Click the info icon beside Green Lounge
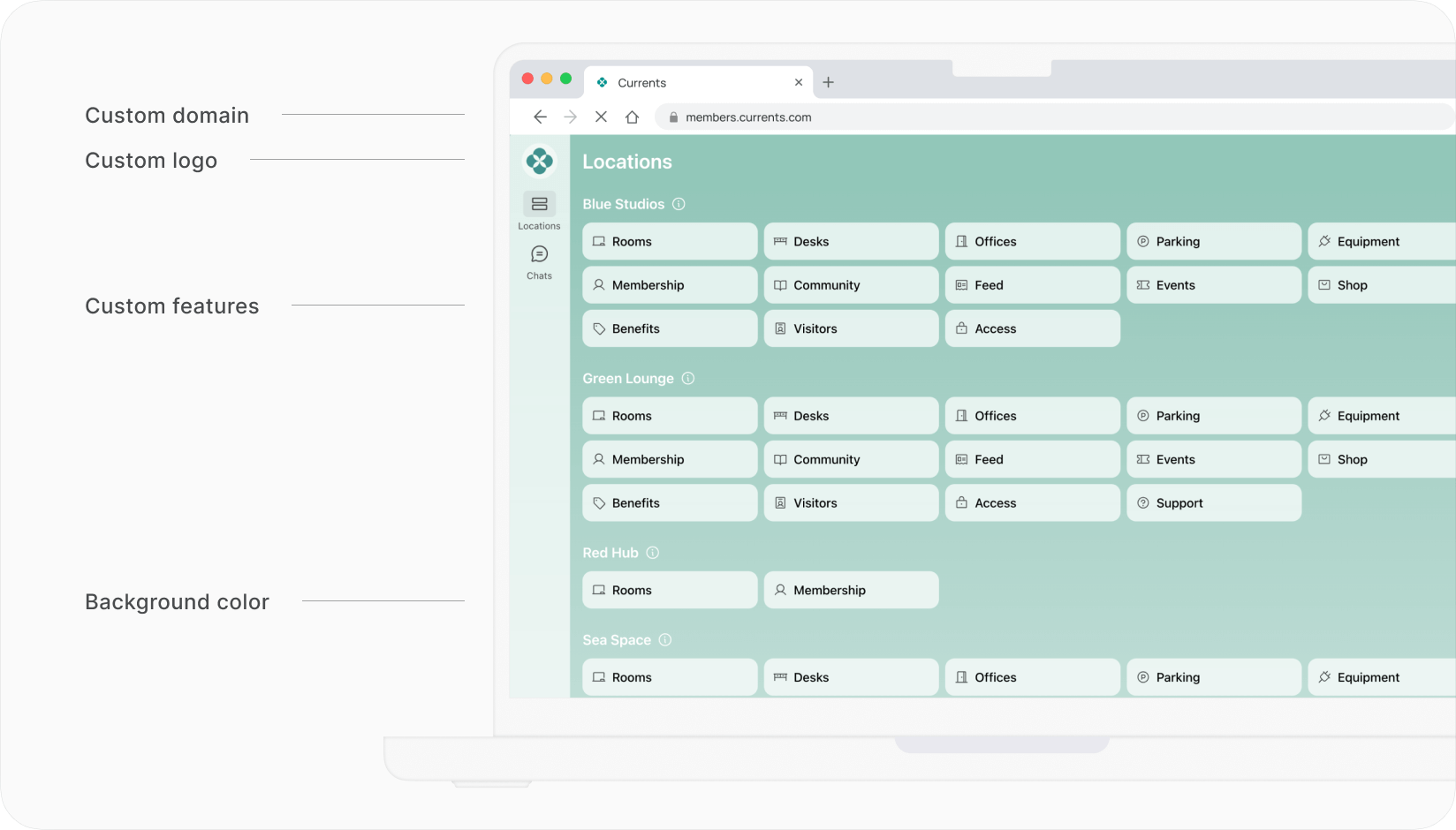Screen dimensions: 1456x830 pyautogui.click(x=688, y=378)
